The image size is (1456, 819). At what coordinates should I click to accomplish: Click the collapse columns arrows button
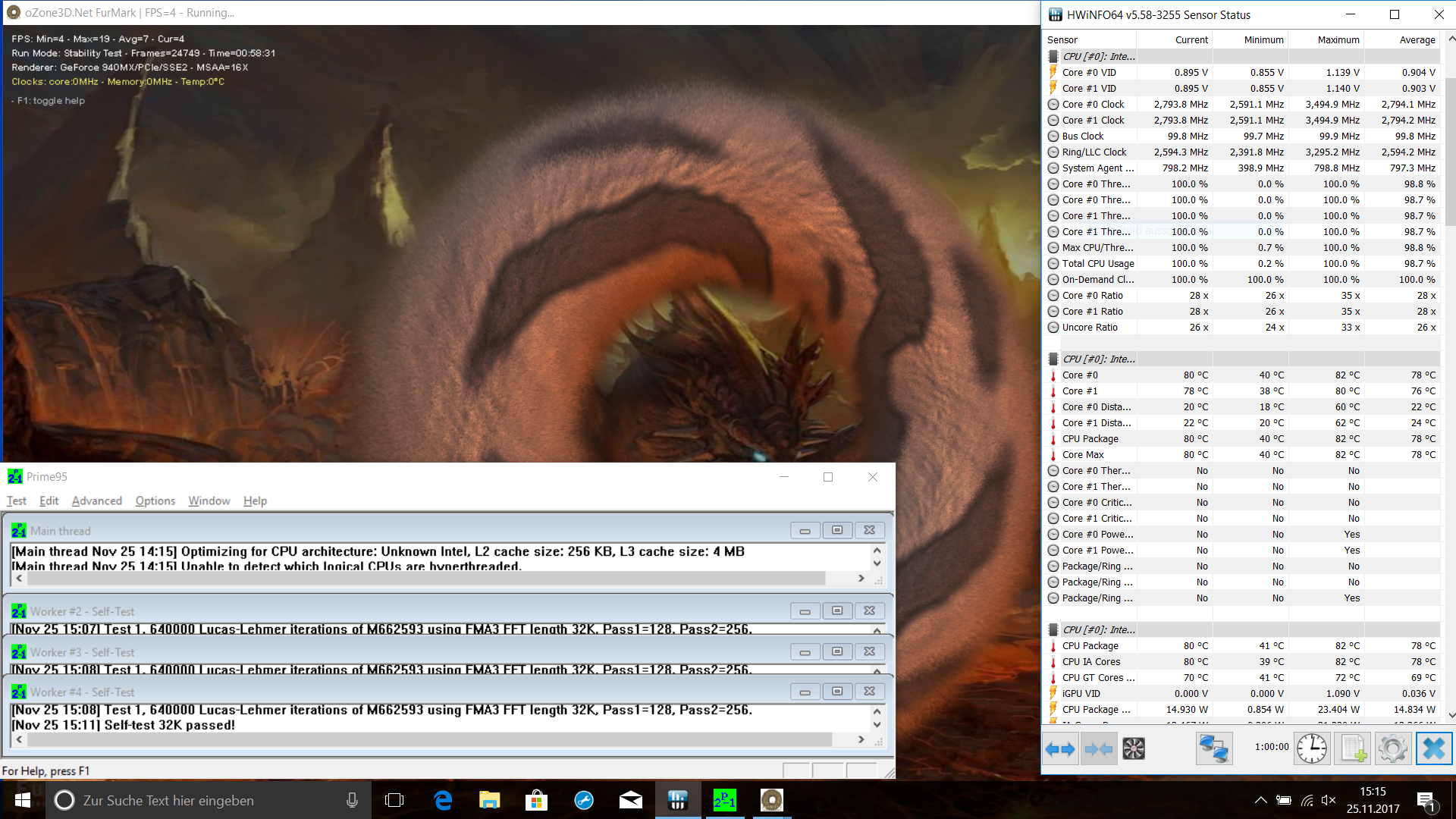coord(1098,749)
